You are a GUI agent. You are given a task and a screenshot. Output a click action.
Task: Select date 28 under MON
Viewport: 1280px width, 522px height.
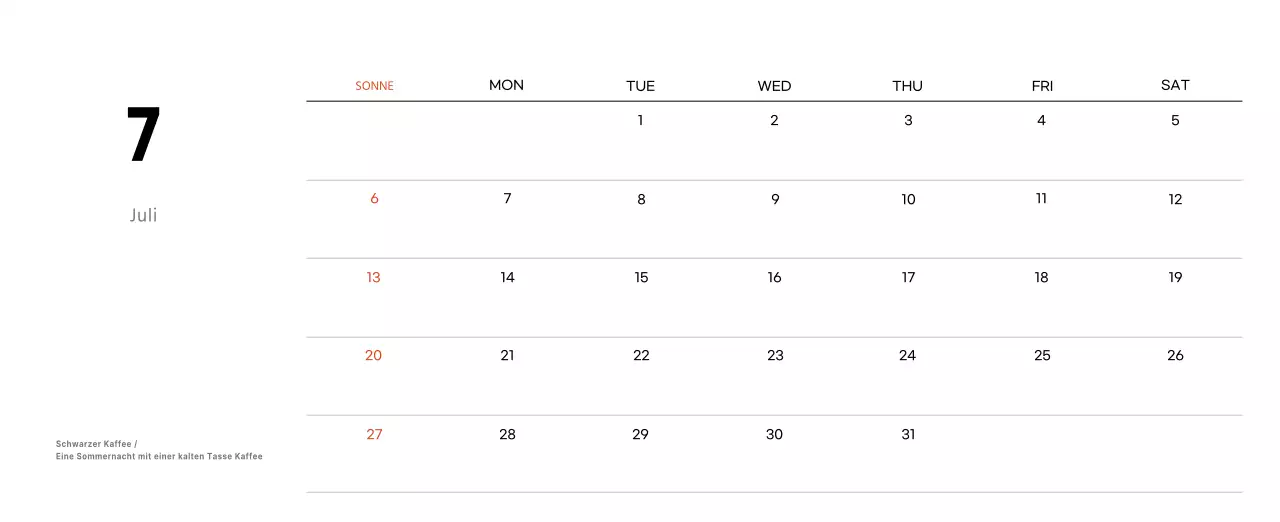point(507,434)
